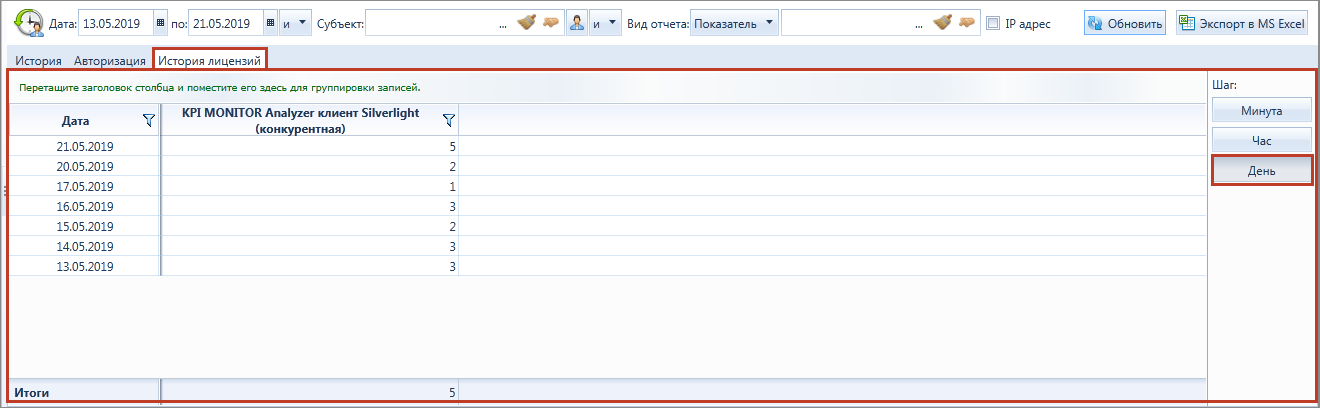
Task: Click the broom clear icon beside the report indicator field
Action: (943, 22)
